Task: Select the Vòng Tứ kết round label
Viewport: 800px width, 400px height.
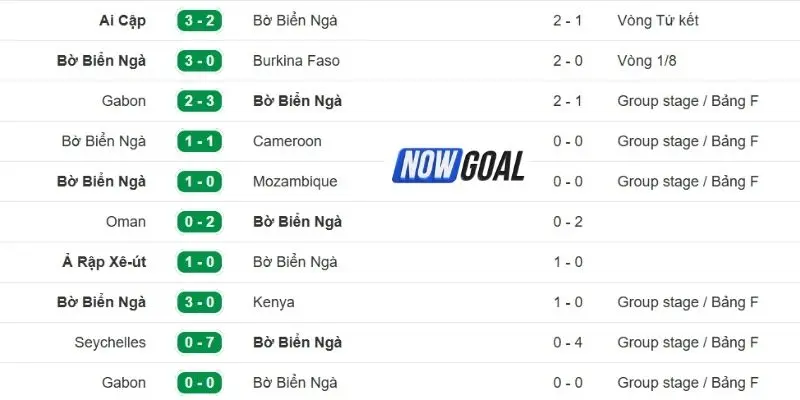Action: pos(658,21)
